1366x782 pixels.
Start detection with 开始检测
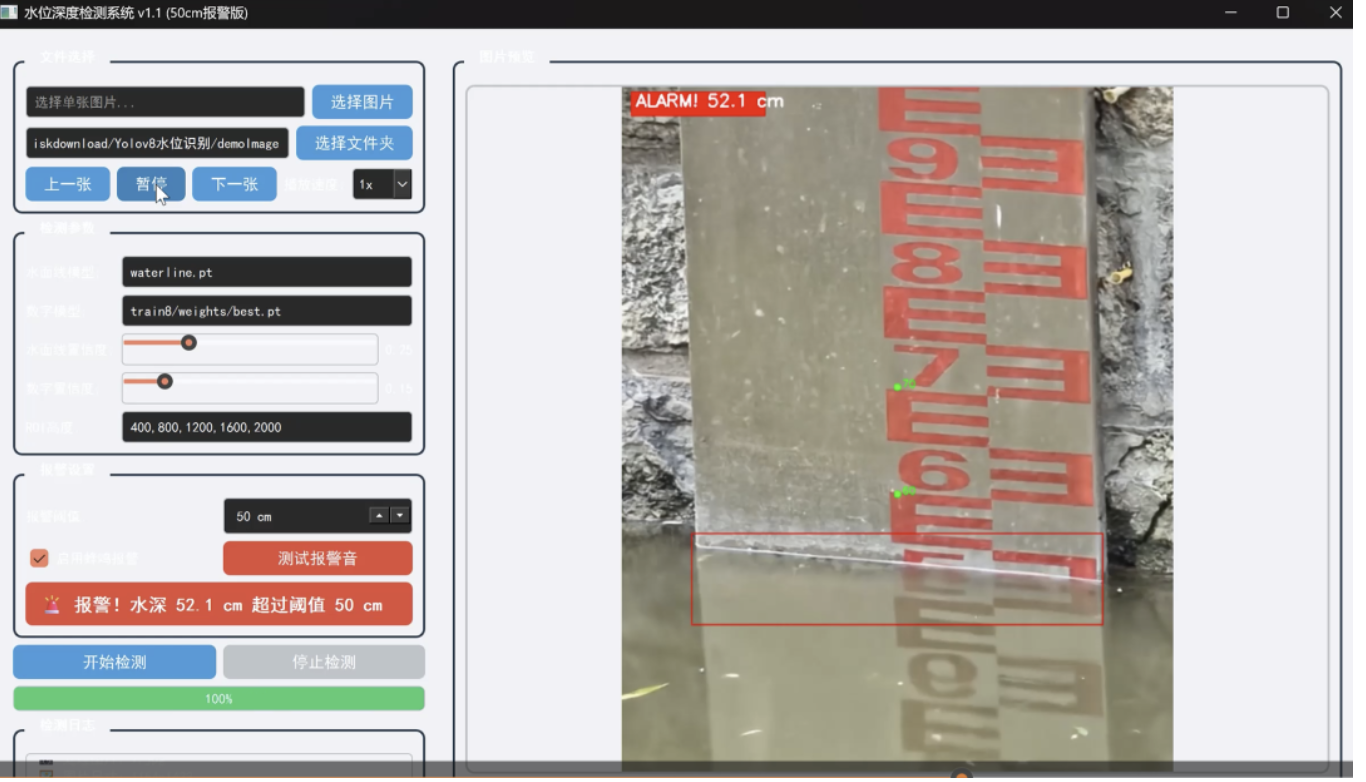(114, 662)
